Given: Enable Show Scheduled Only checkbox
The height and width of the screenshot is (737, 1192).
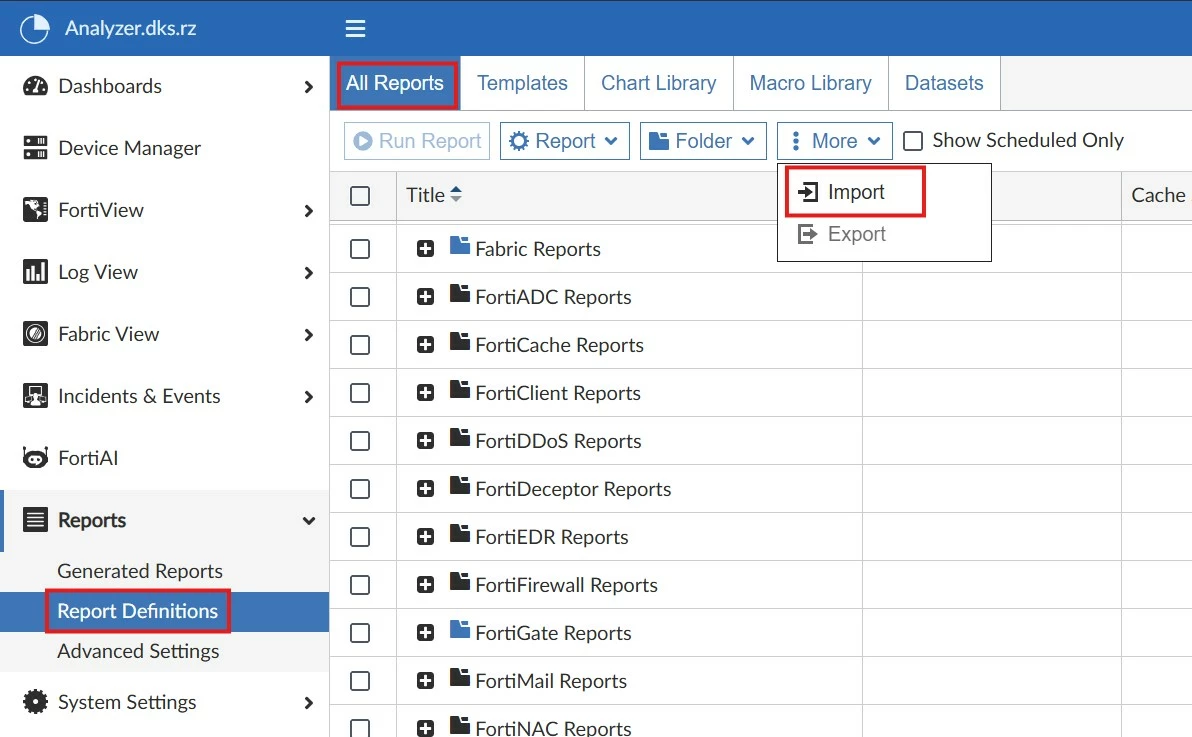Looking at the screenshot, I should pos(913,141).
